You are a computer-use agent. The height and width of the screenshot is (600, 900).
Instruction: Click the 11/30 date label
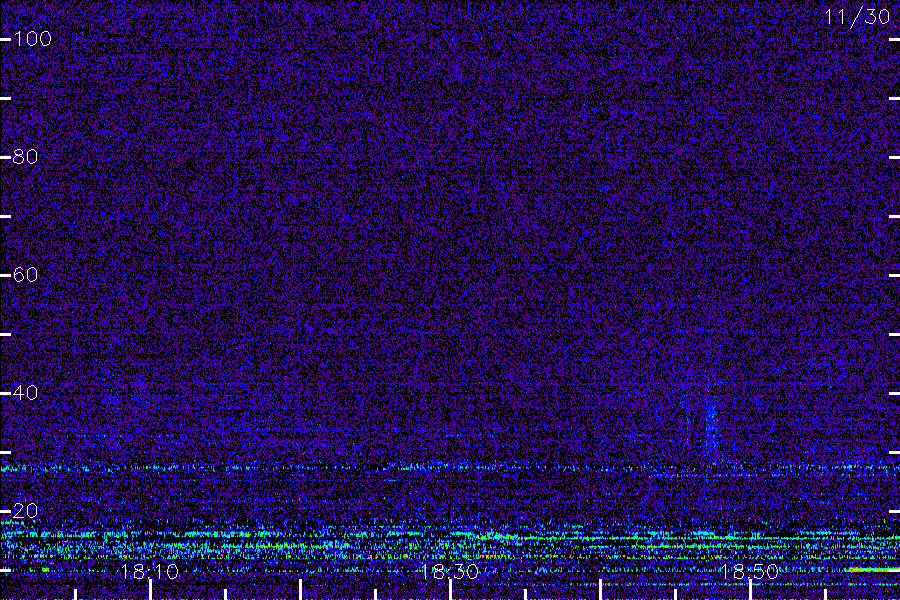[x=857, y=17]
